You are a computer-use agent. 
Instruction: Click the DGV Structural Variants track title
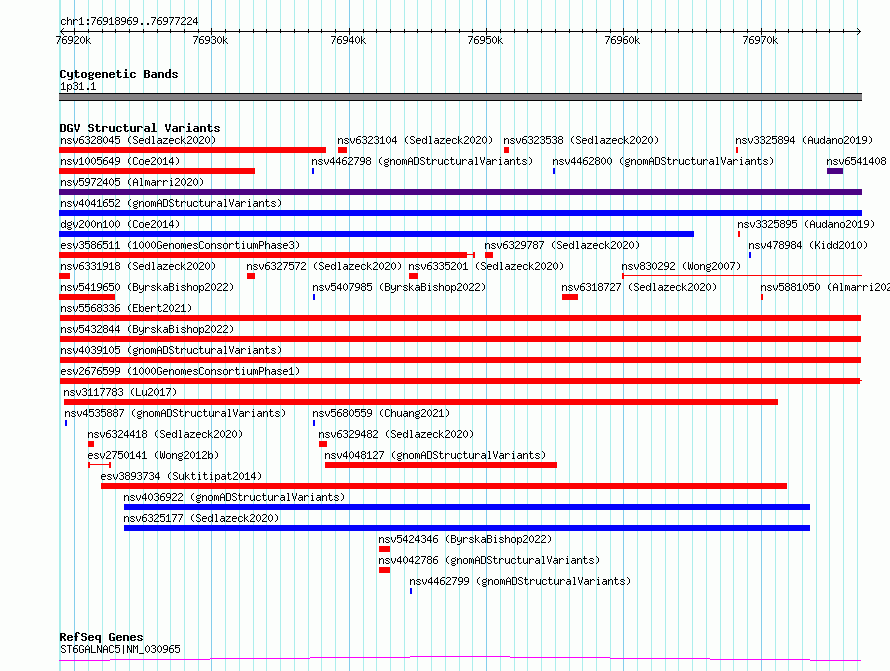pos(140,128)
